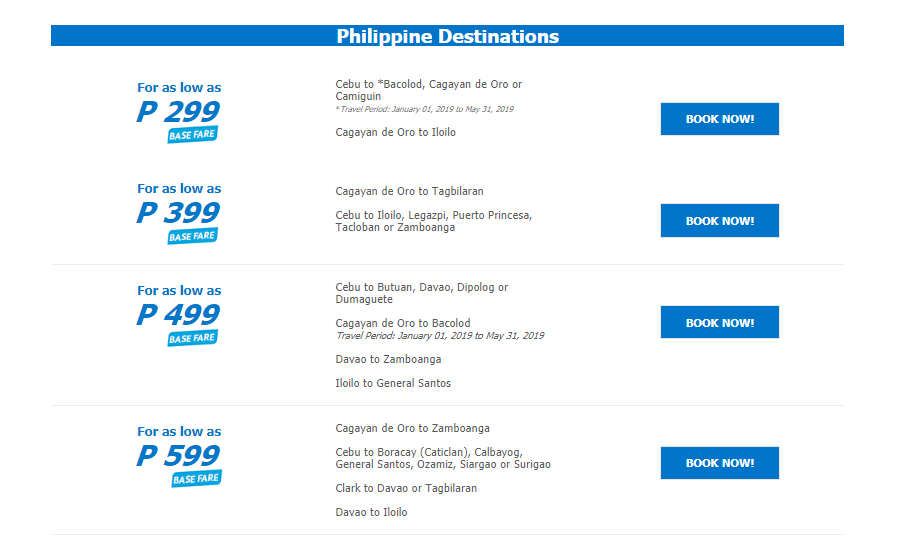Click BASE FARE badge under P 299
This screenshot has width=901, height=552.
(192, 135)
